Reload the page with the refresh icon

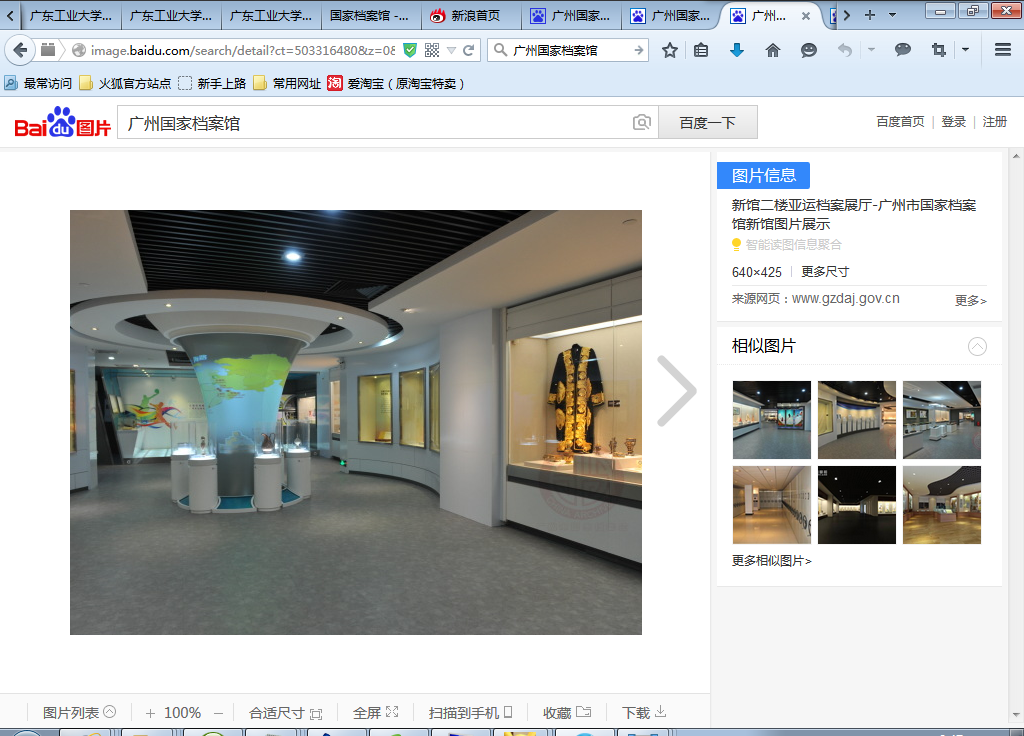468,50
